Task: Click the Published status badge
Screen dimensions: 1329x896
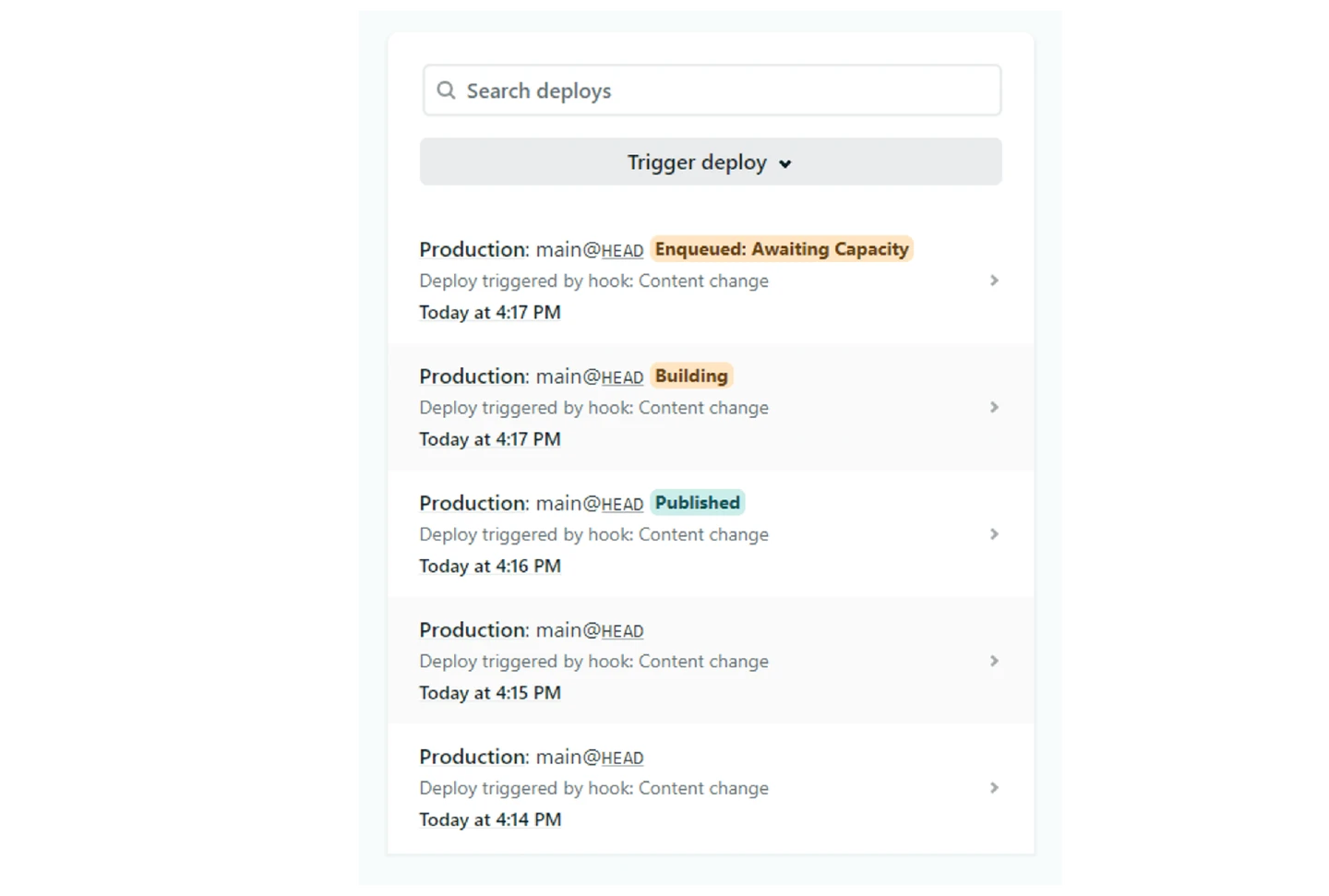Action: 698,503
